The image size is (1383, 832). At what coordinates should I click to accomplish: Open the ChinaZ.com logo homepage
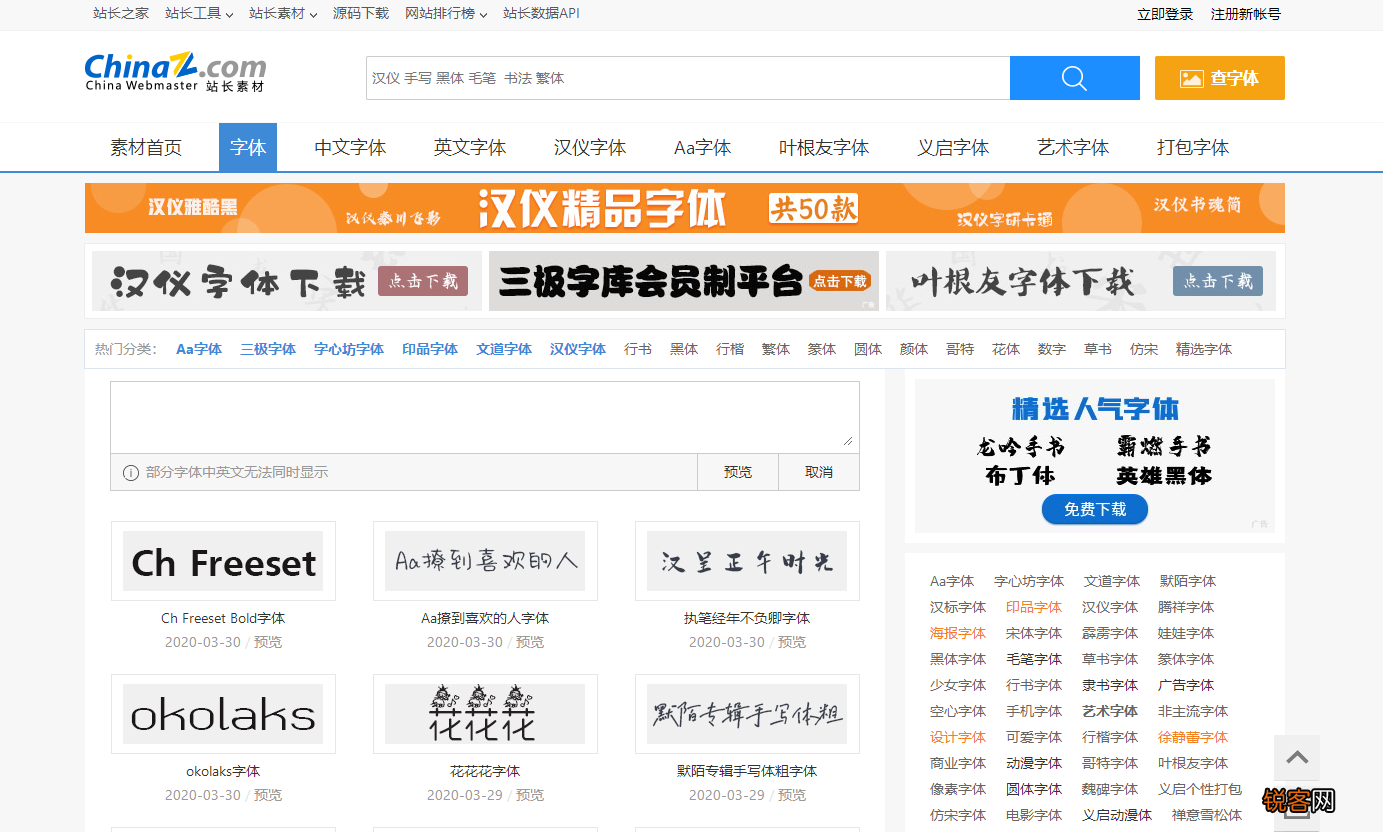176,72
